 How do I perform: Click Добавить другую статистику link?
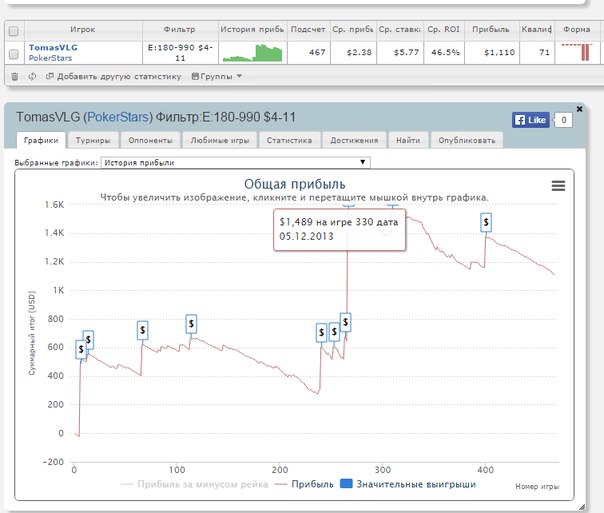tap(114, 76)
